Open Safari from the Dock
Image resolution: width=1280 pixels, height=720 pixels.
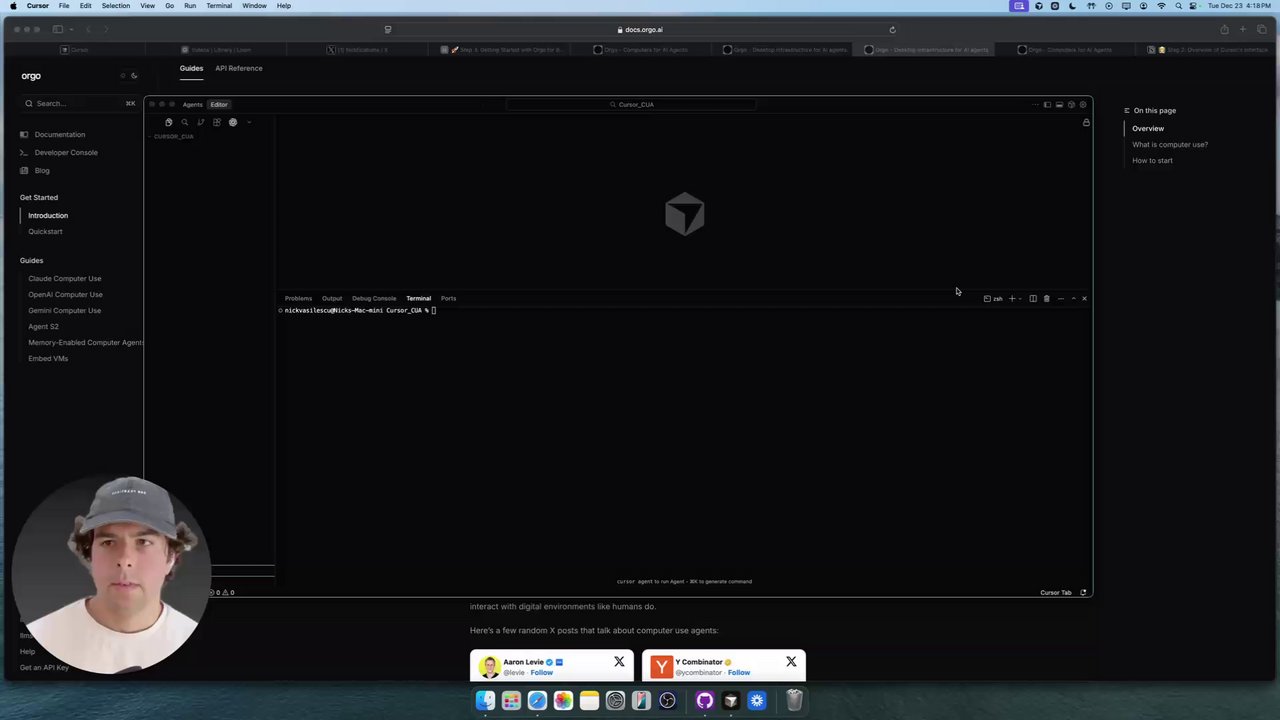pos(537,701)
